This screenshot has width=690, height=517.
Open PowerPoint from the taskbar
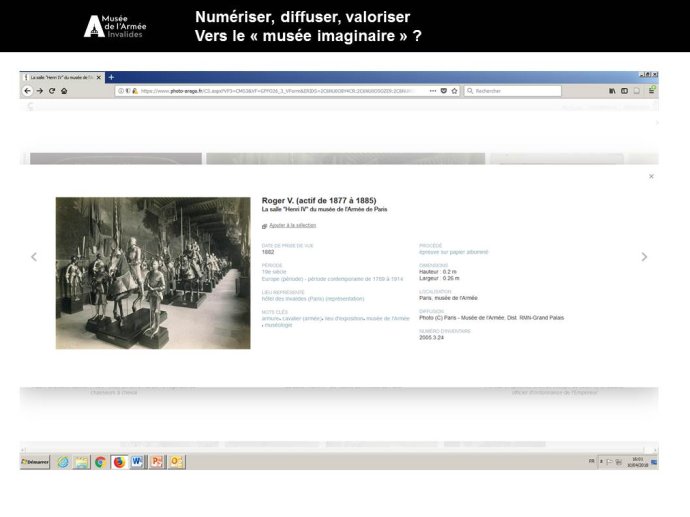[x=157, y=462]
